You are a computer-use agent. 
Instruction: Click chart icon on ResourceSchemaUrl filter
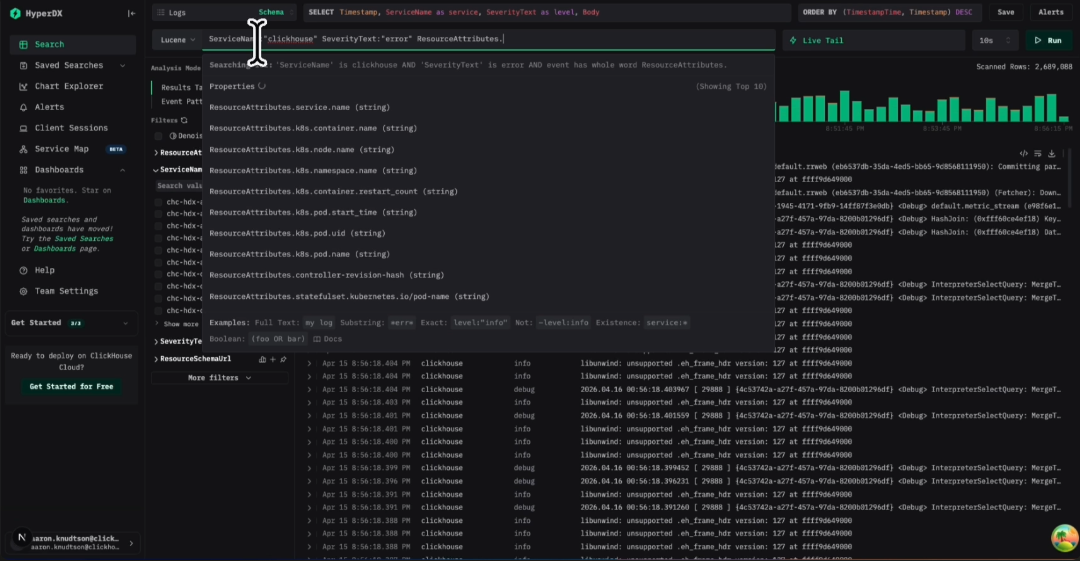(x=262, y=359)
